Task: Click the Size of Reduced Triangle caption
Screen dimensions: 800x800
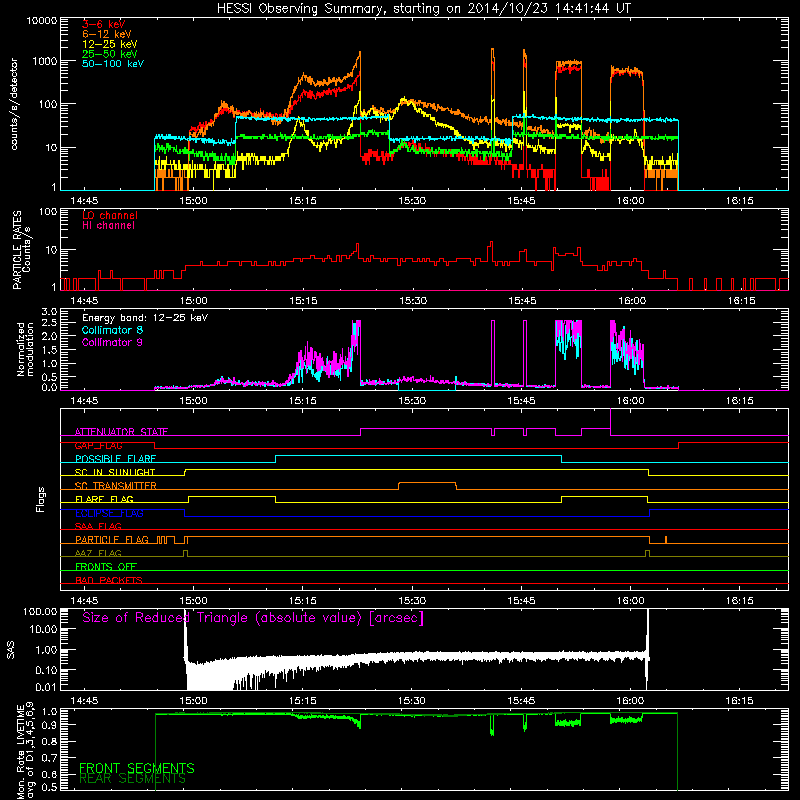Action: 253,618
